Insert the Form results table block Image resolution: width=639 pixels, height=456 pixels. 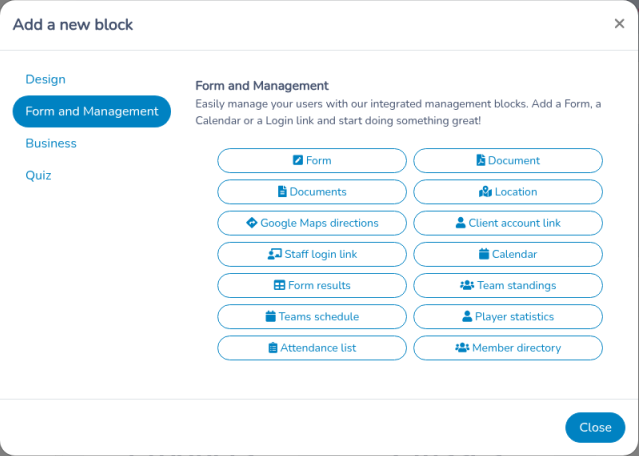click(x=312, y=285)
